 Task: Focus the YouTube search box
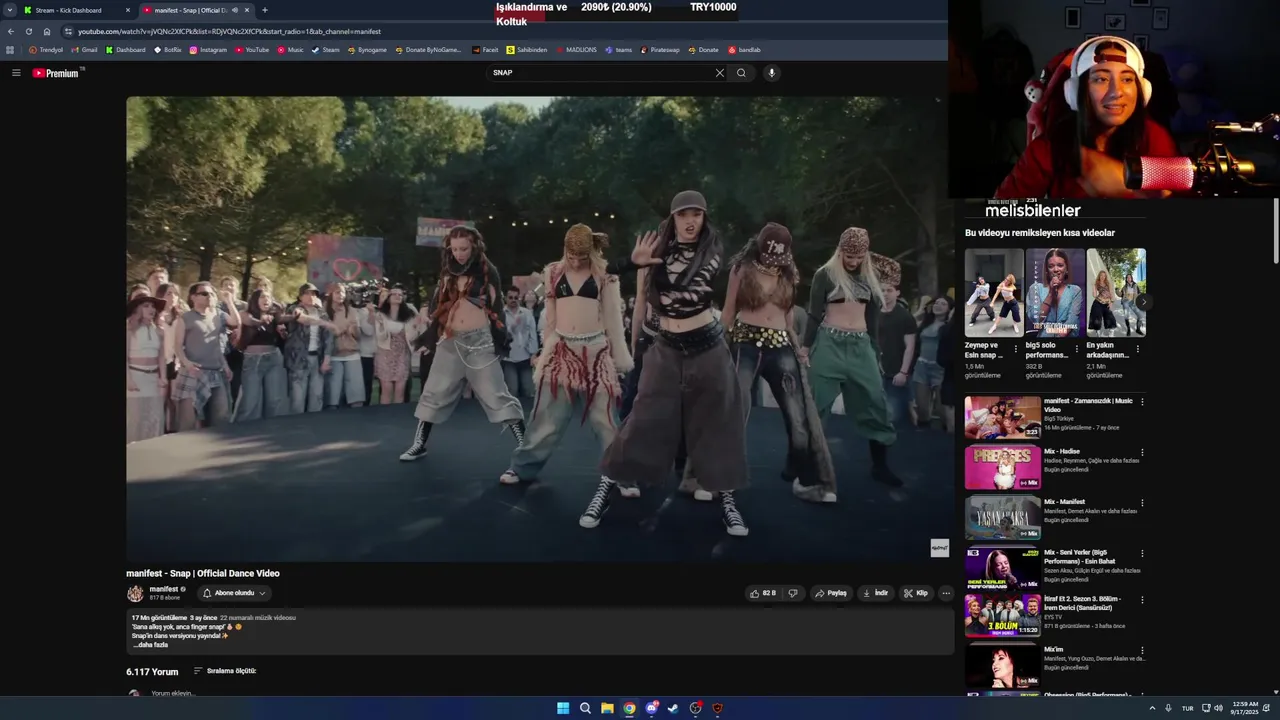(x=600, y=73)
